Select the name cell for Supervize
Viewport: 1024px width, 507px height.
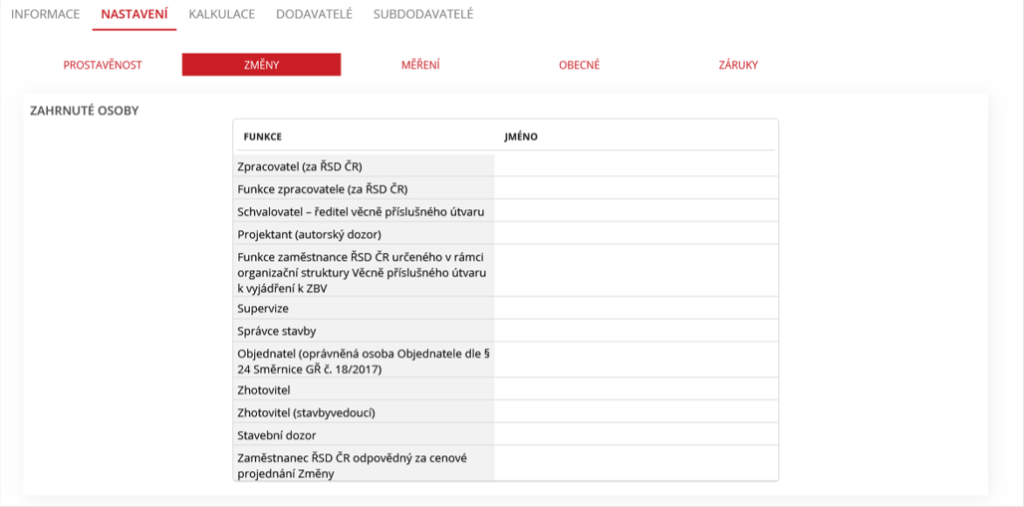pos(635,308)
